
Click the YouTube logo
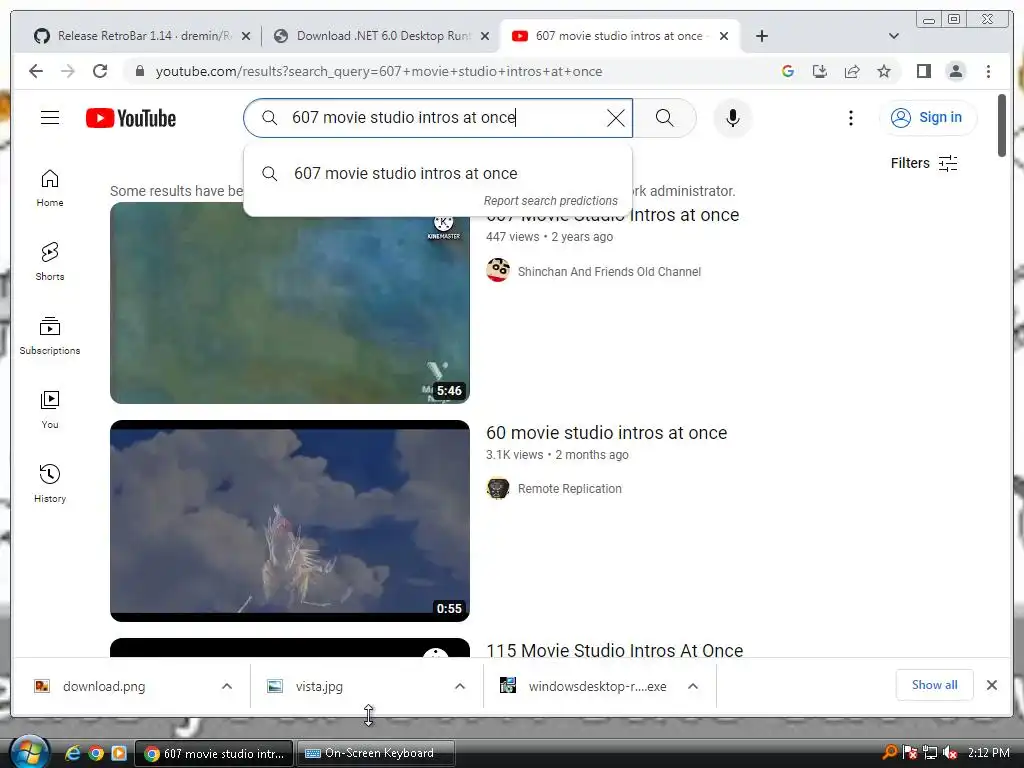pos(131,118)
